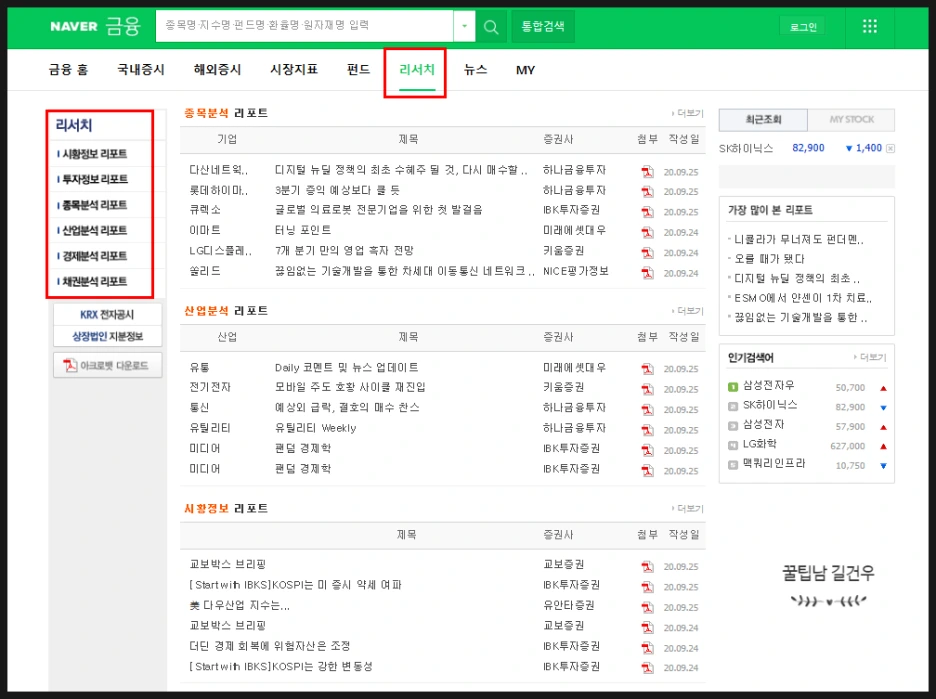
Task: Open PDF for 美 다우산업 지수는 report
Action: [647, 607]
